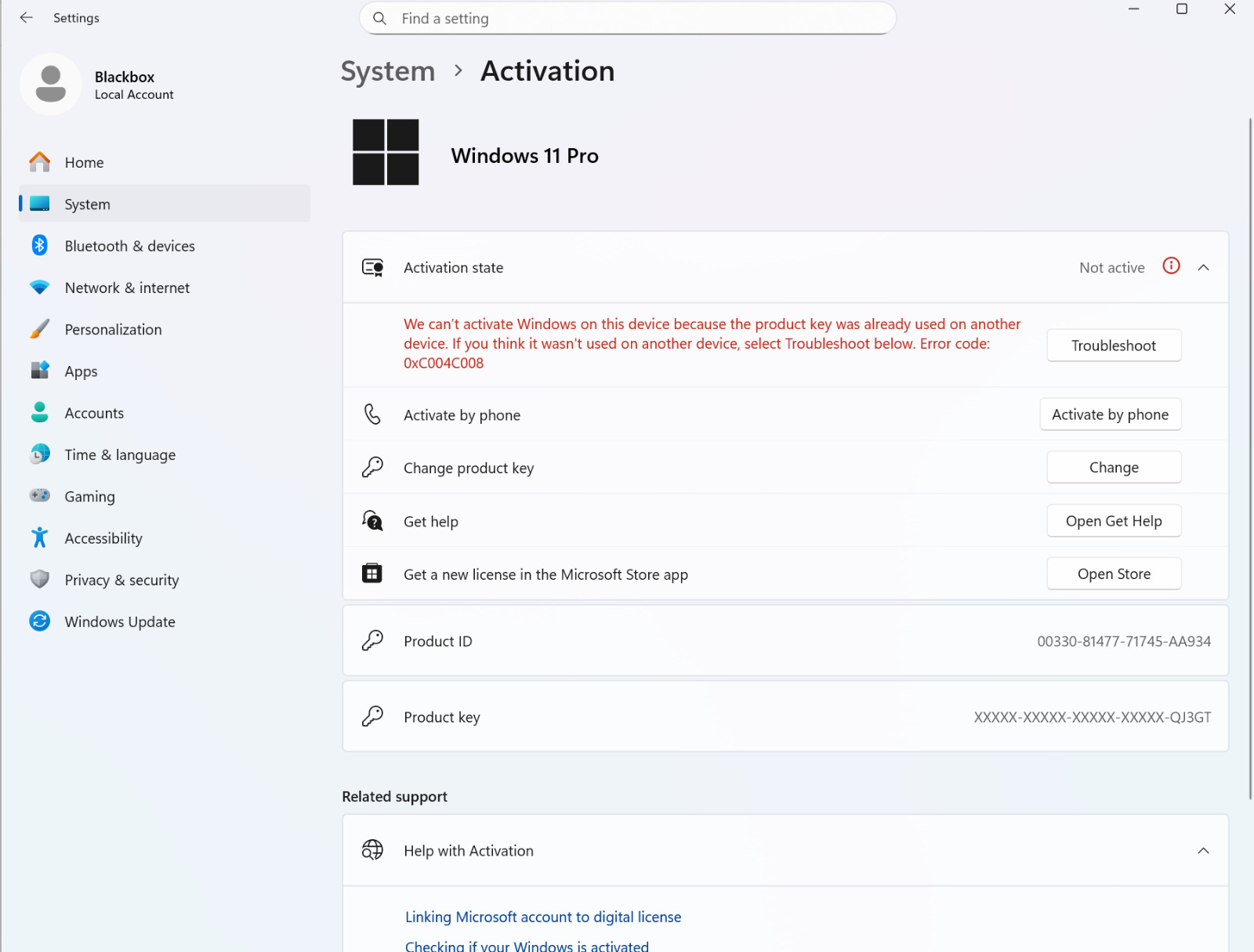Collapse the Help with Activation chevron
Image resolution: width=1254 pixels, height=952 pixels.
1204,850
